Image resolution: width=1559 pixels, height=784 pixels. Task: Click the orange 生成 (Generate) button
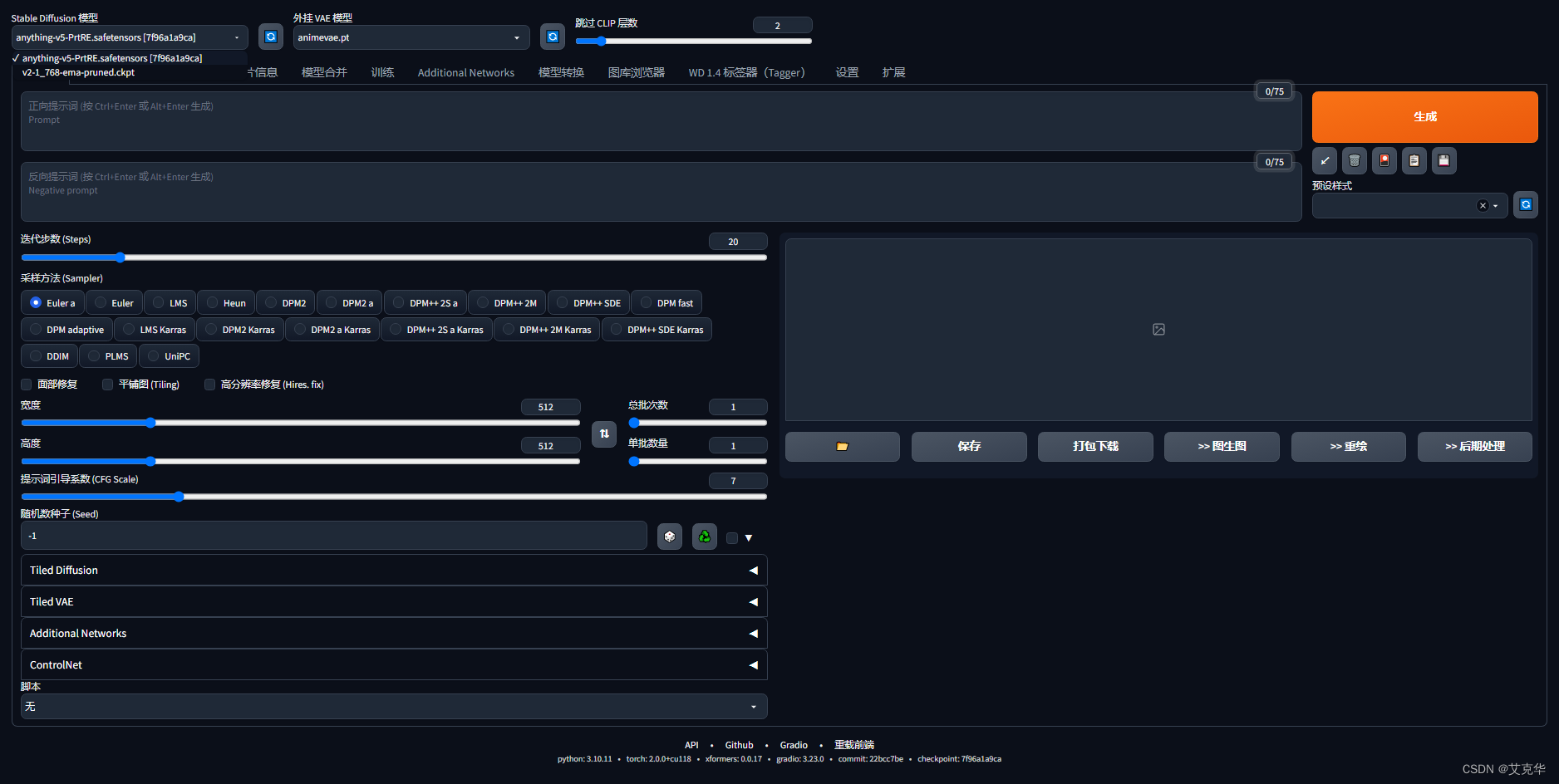pos(1424,117)
